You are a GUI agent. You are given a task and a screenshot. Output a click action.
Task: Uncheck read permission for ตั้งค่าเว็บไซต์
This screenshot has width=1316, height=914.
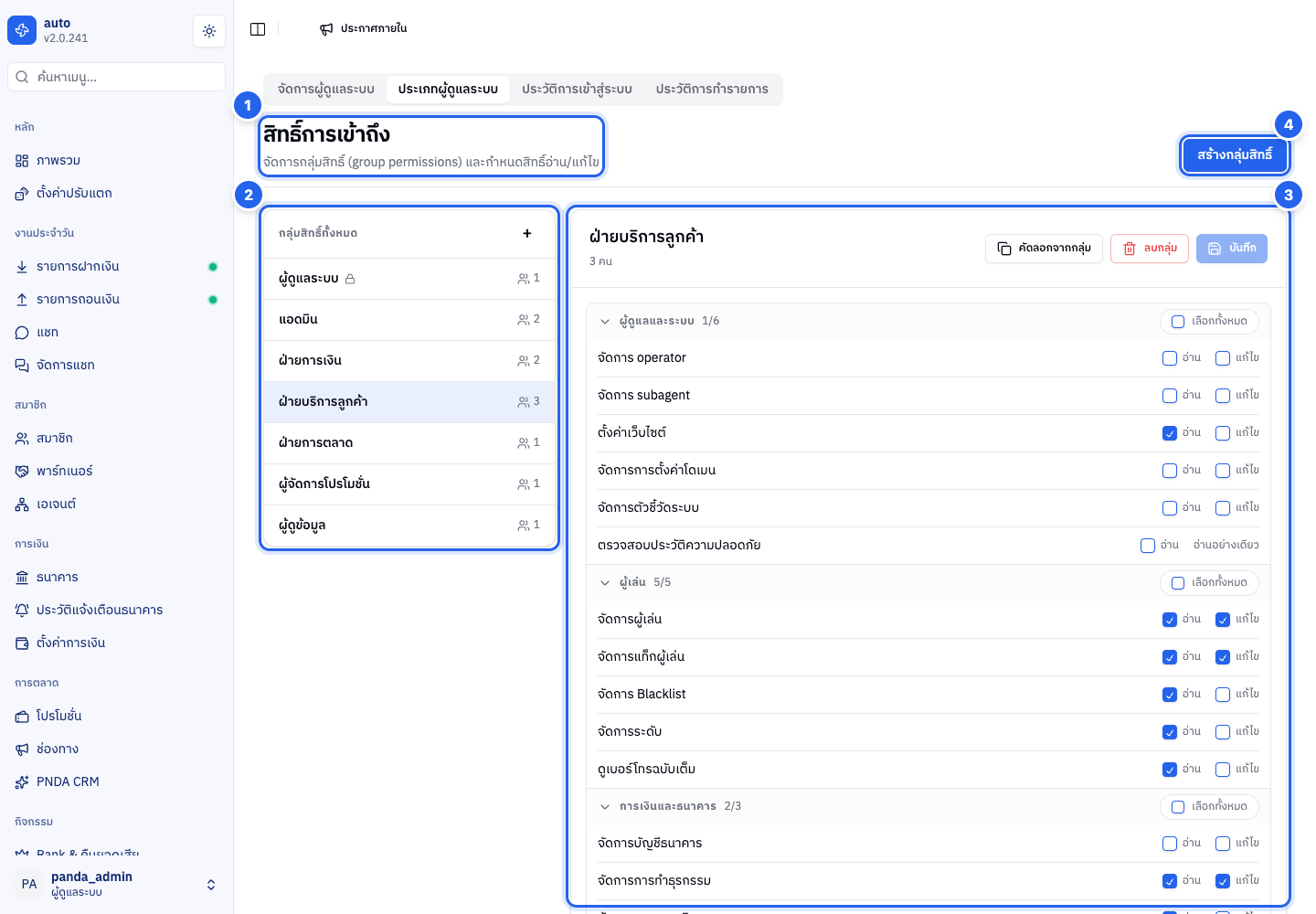1170,433
